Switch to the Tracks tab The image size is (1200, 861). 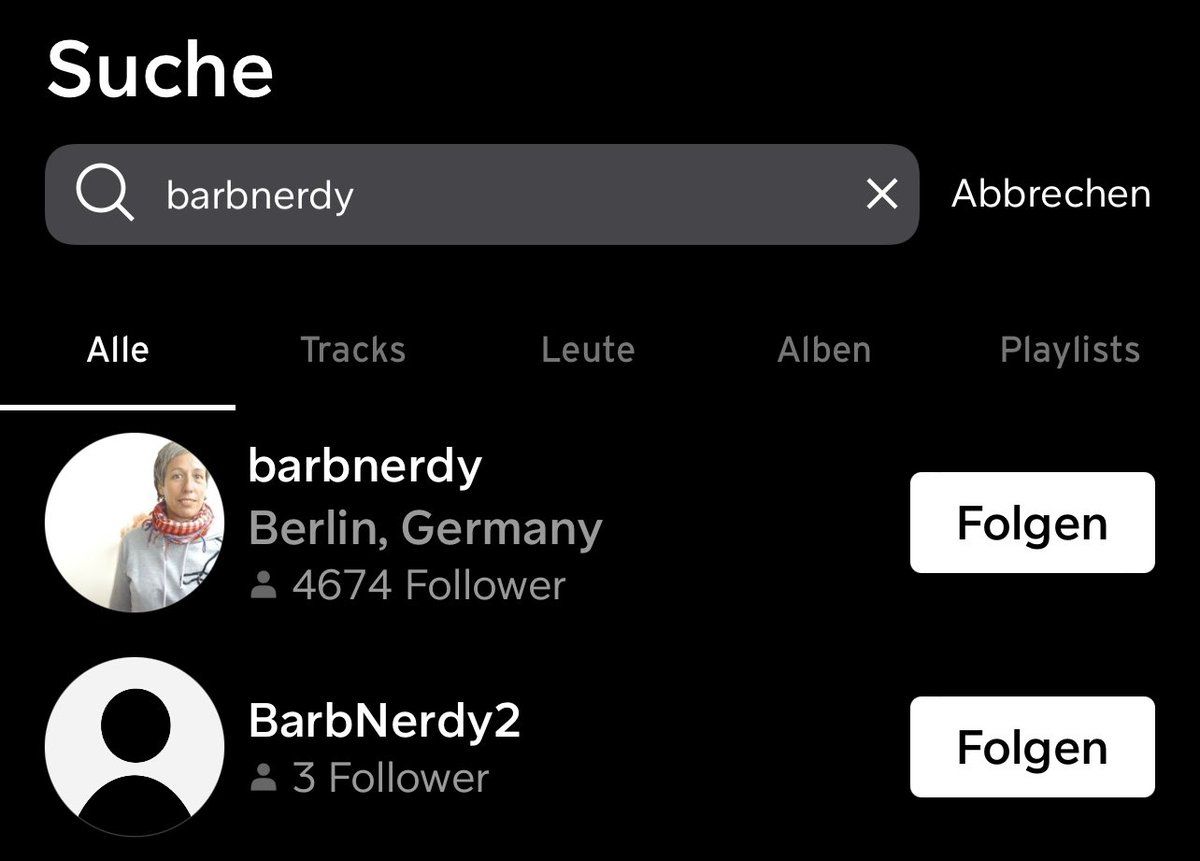(353, 351)
